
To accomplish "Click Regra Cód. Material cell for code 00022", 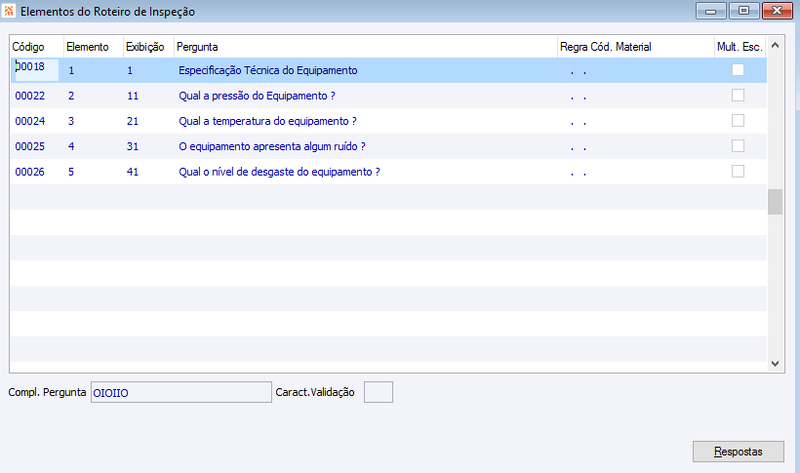I will pyautogui.click(x=636, y=96).
